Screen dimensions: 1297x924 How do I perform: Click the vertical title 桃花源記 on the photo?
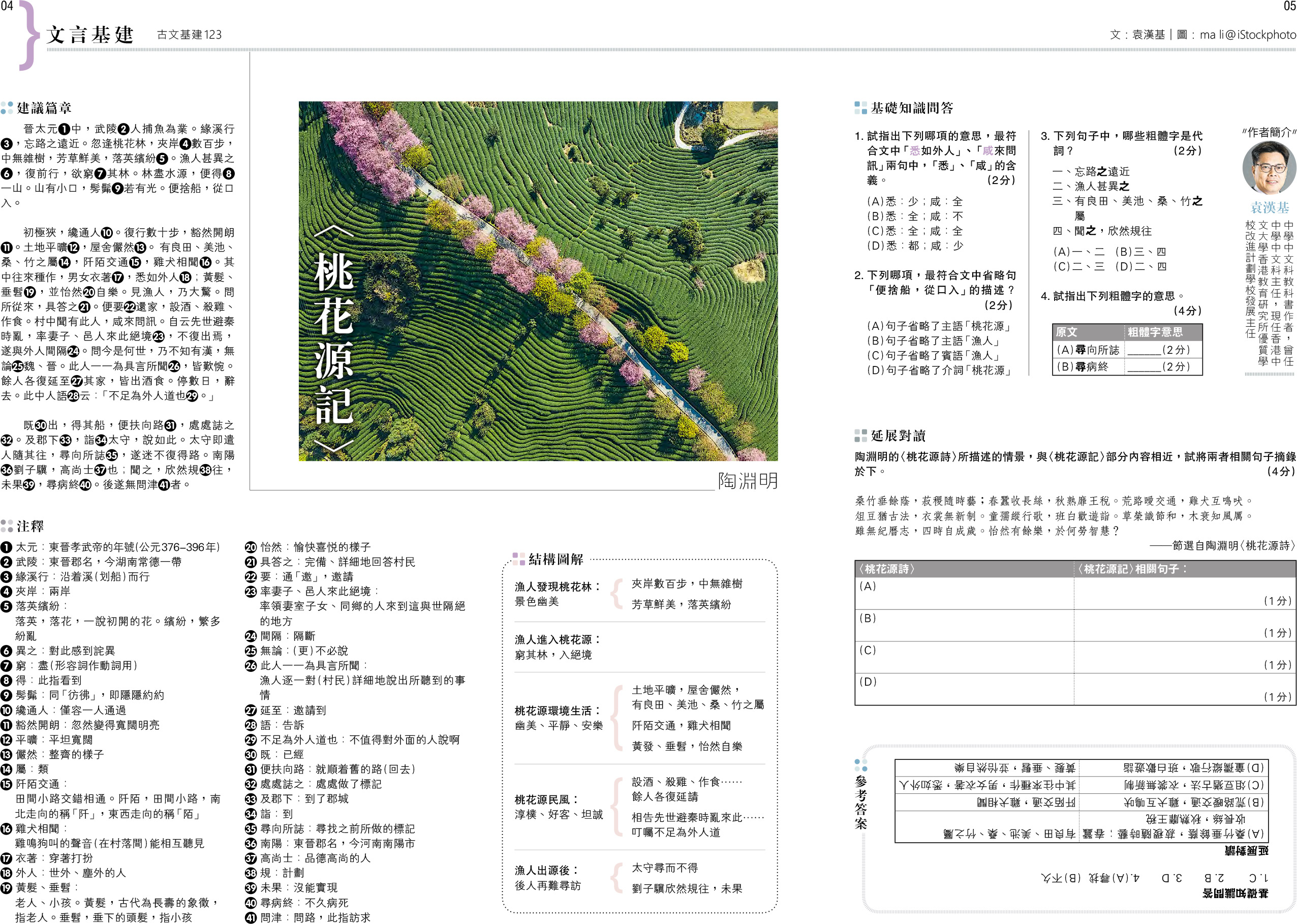coord(334,338)
